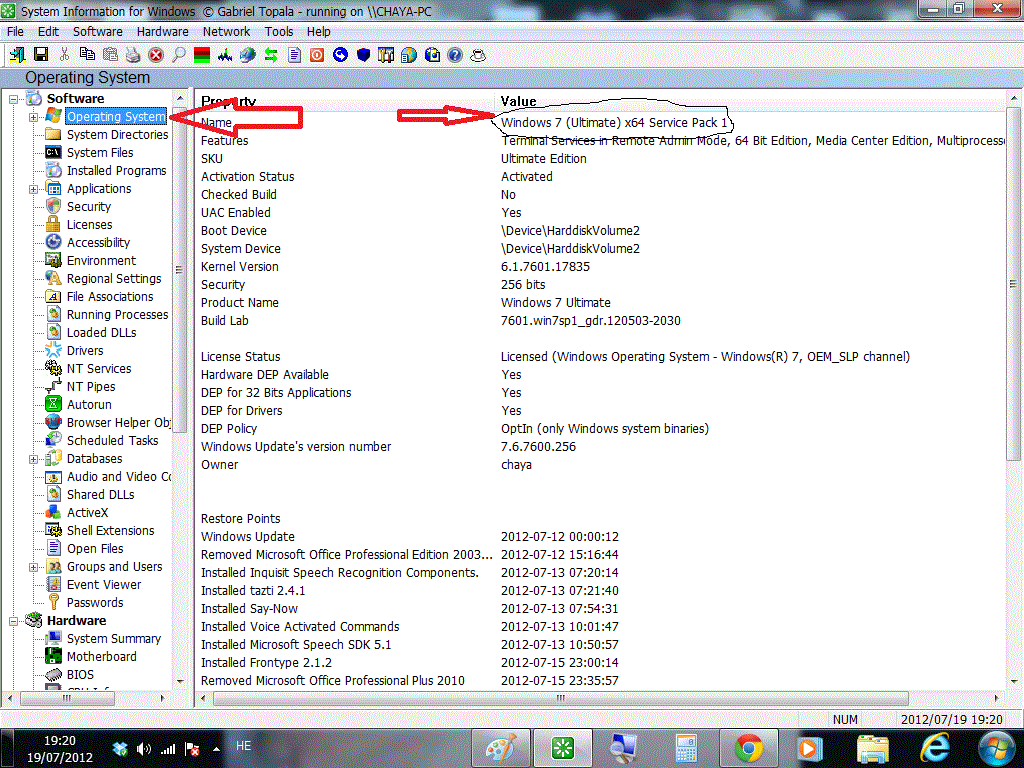
Task: Open the Security tree item
Action: coord(89,206)
